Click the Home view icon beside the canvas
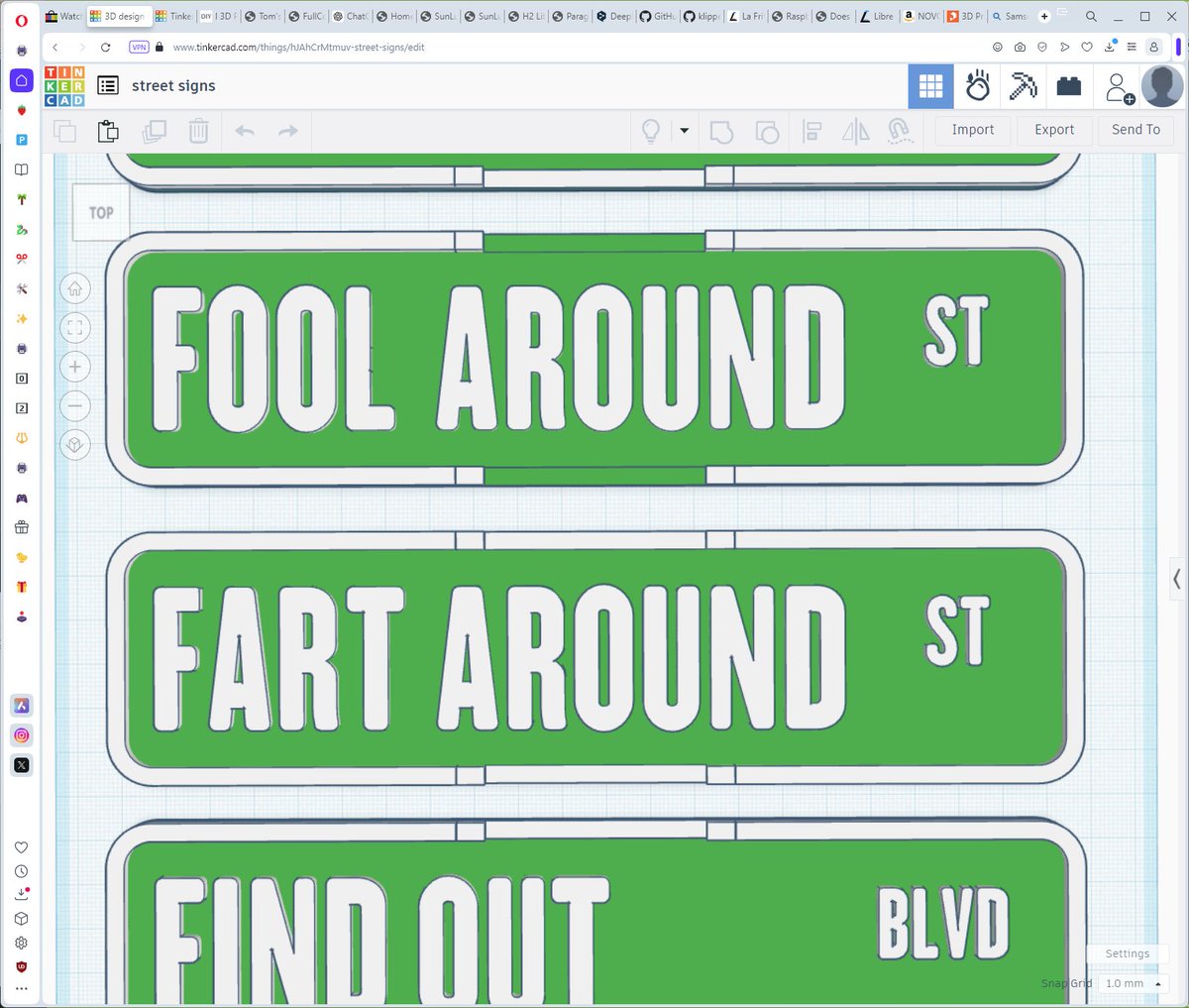The height and width of the screenshot is (1008, 1189). 74,288
